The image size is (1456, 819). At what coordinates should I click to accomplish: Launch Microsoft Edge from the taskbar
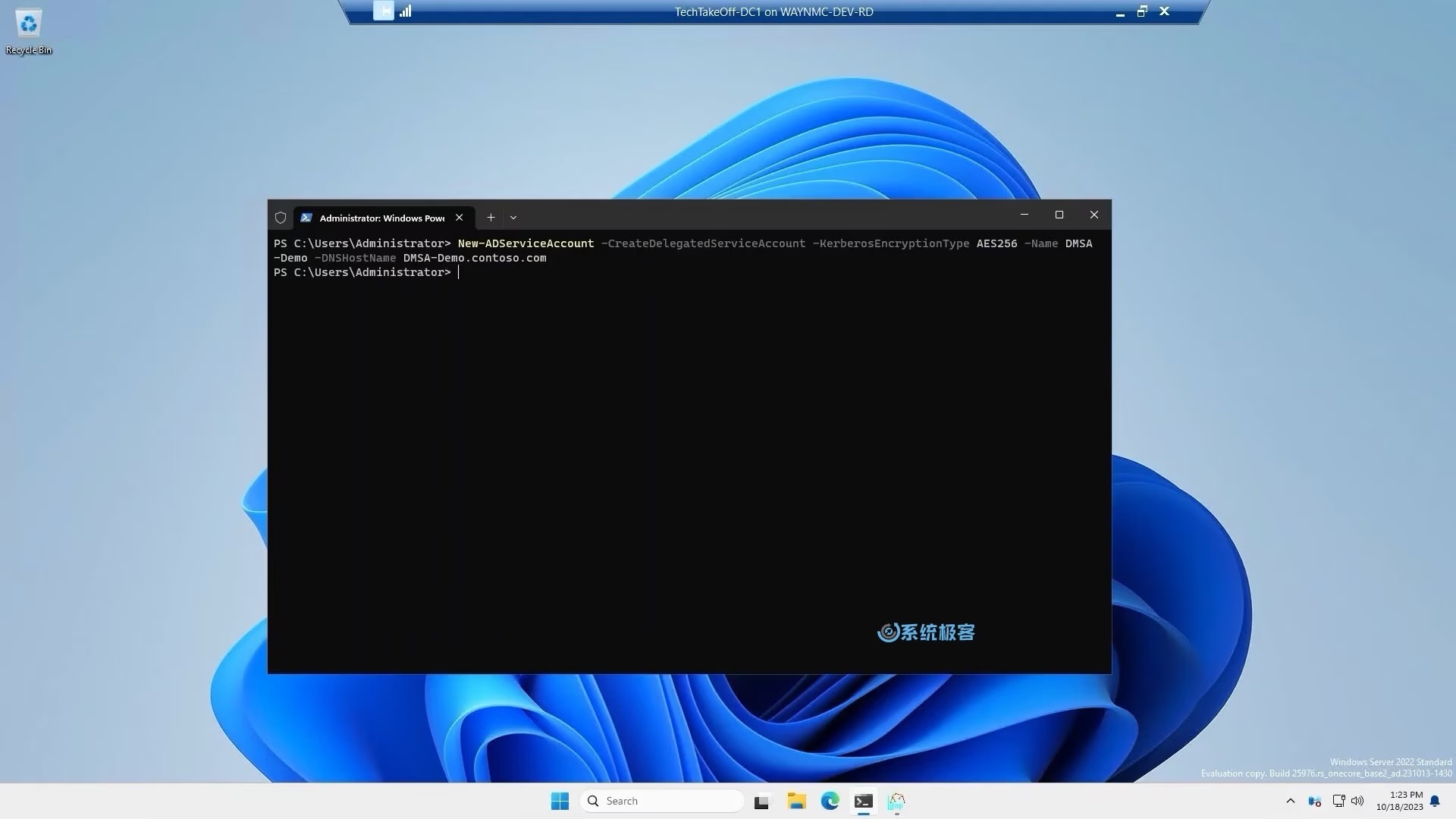pos(830,802)
